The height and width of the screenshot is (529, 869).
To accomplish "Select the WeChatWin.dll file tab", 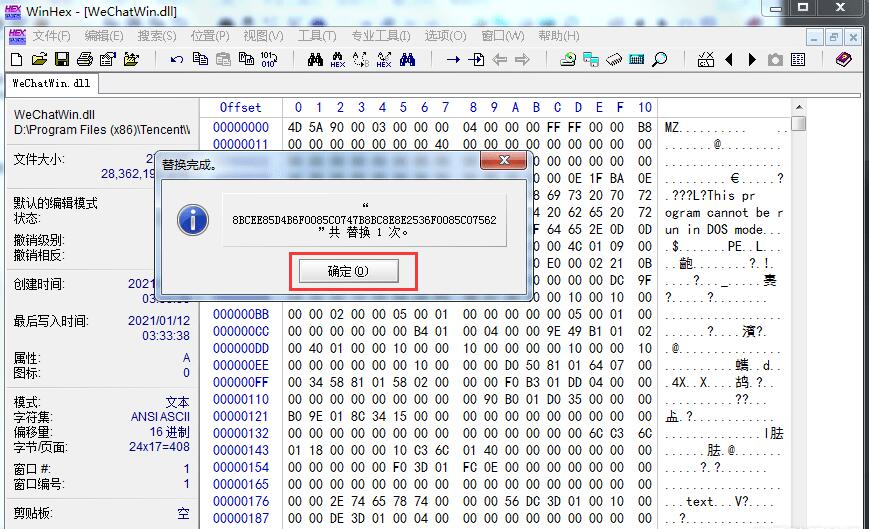I will click(x=50, y=84).
